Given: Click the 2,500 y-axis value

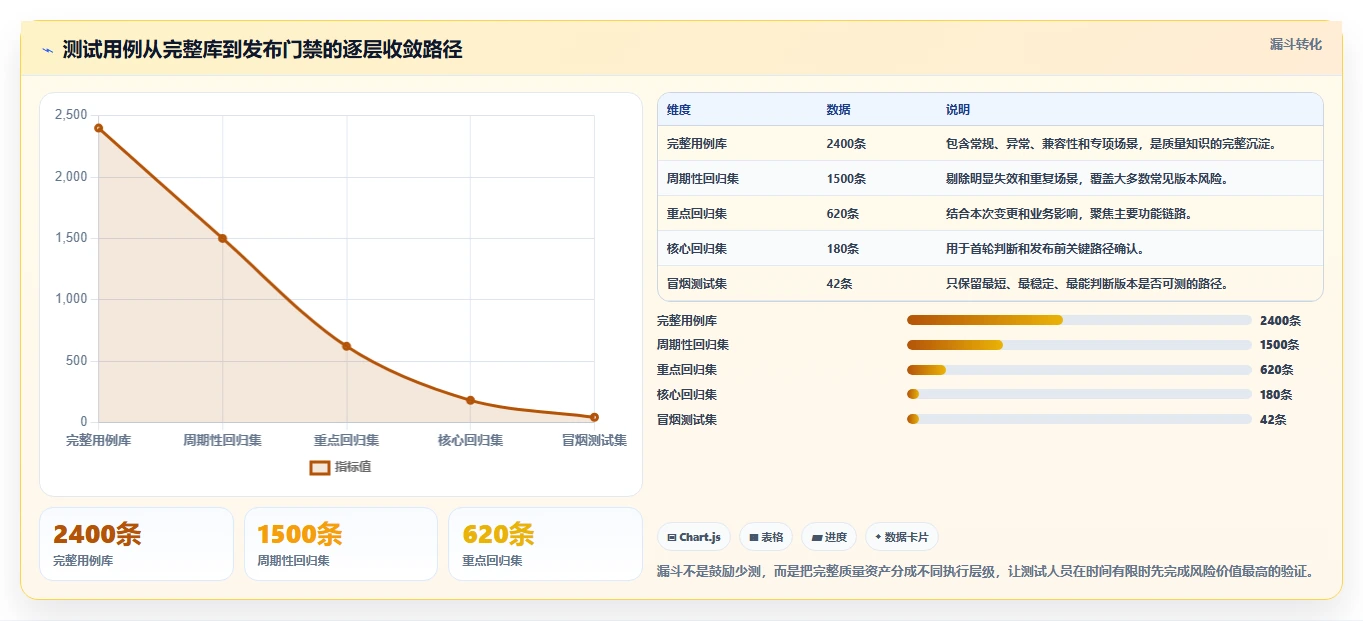Looking at the screenshot, I should [71, 115].
